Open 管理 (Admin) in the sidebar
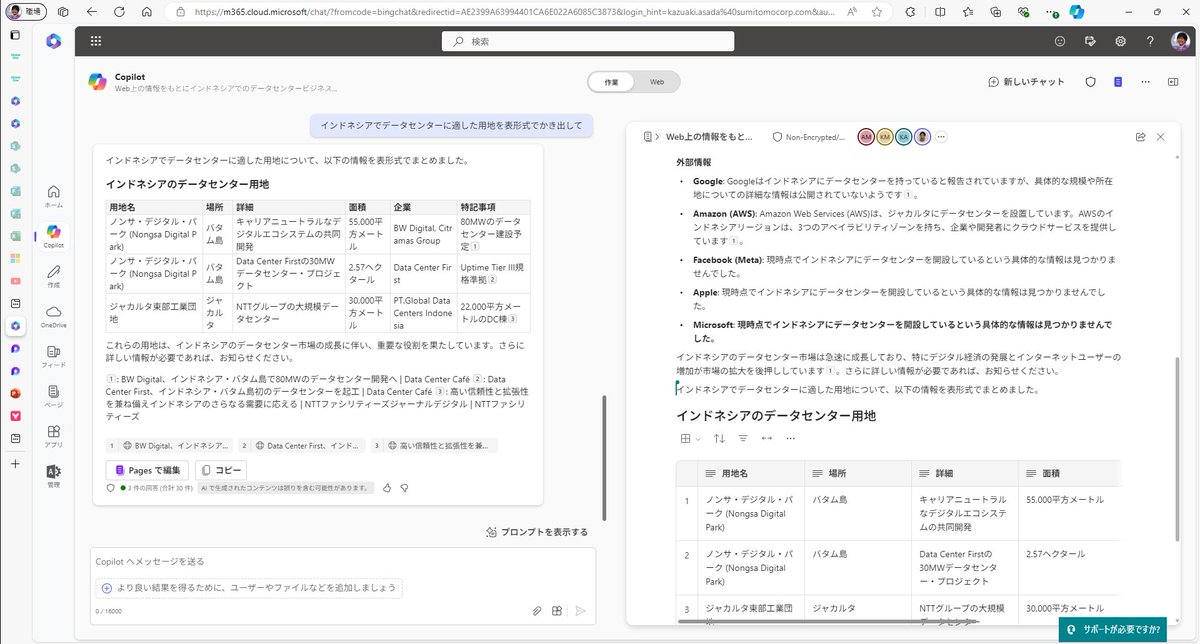Image resolution: width=1200 pixels, height=644 pixels. coord(54,476)
